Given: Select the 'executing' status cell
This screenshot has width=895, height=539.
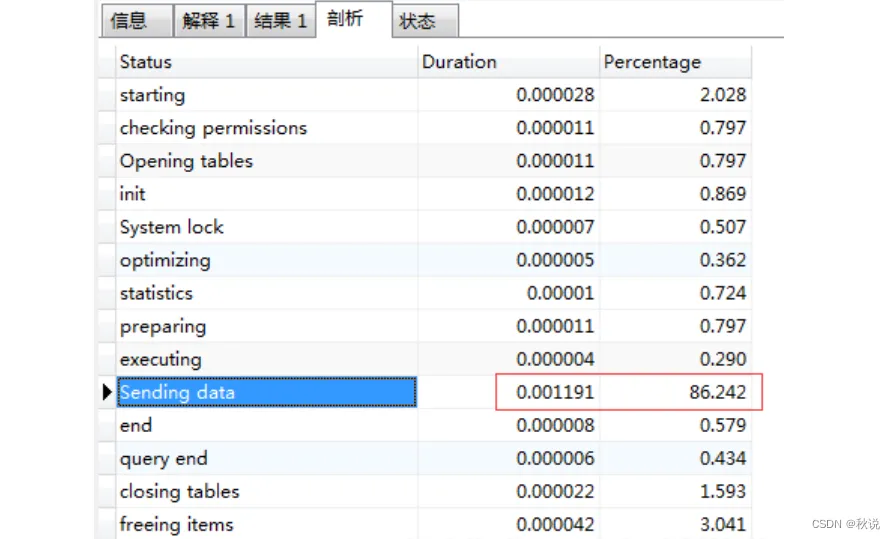Looking at the screenshot, I should [267, 360].
